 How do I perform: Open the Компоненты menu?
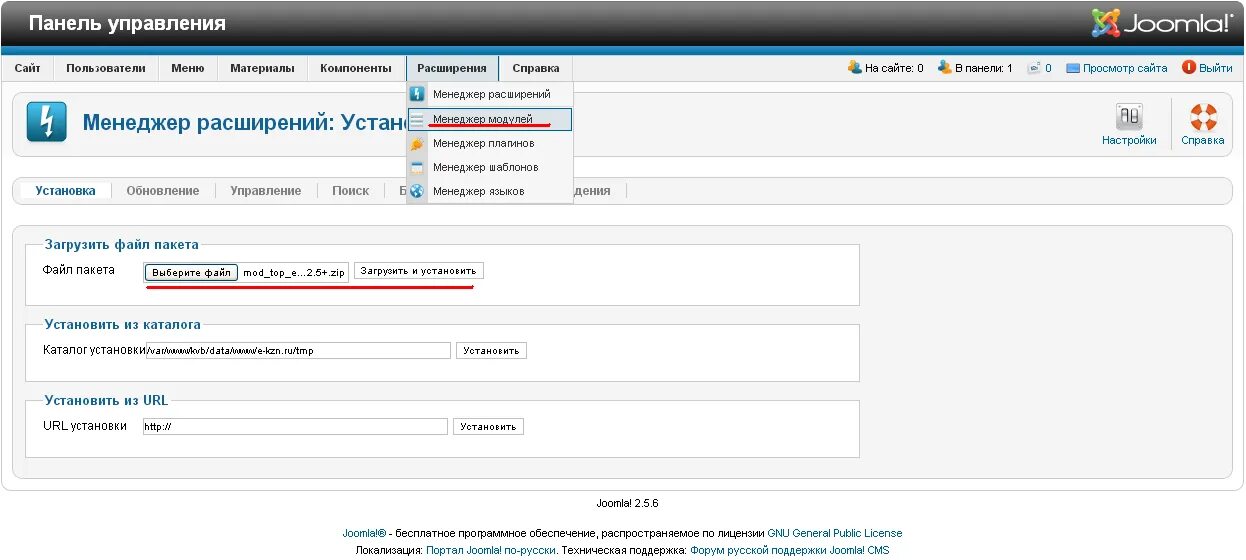click(x=356, y=68)
